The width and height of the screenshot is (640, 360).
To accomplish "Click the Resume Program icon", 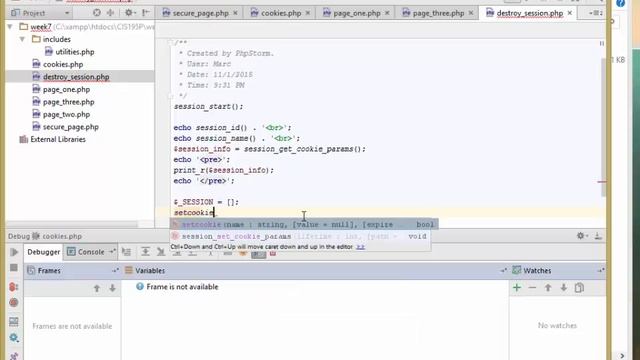I will (14, 252).
